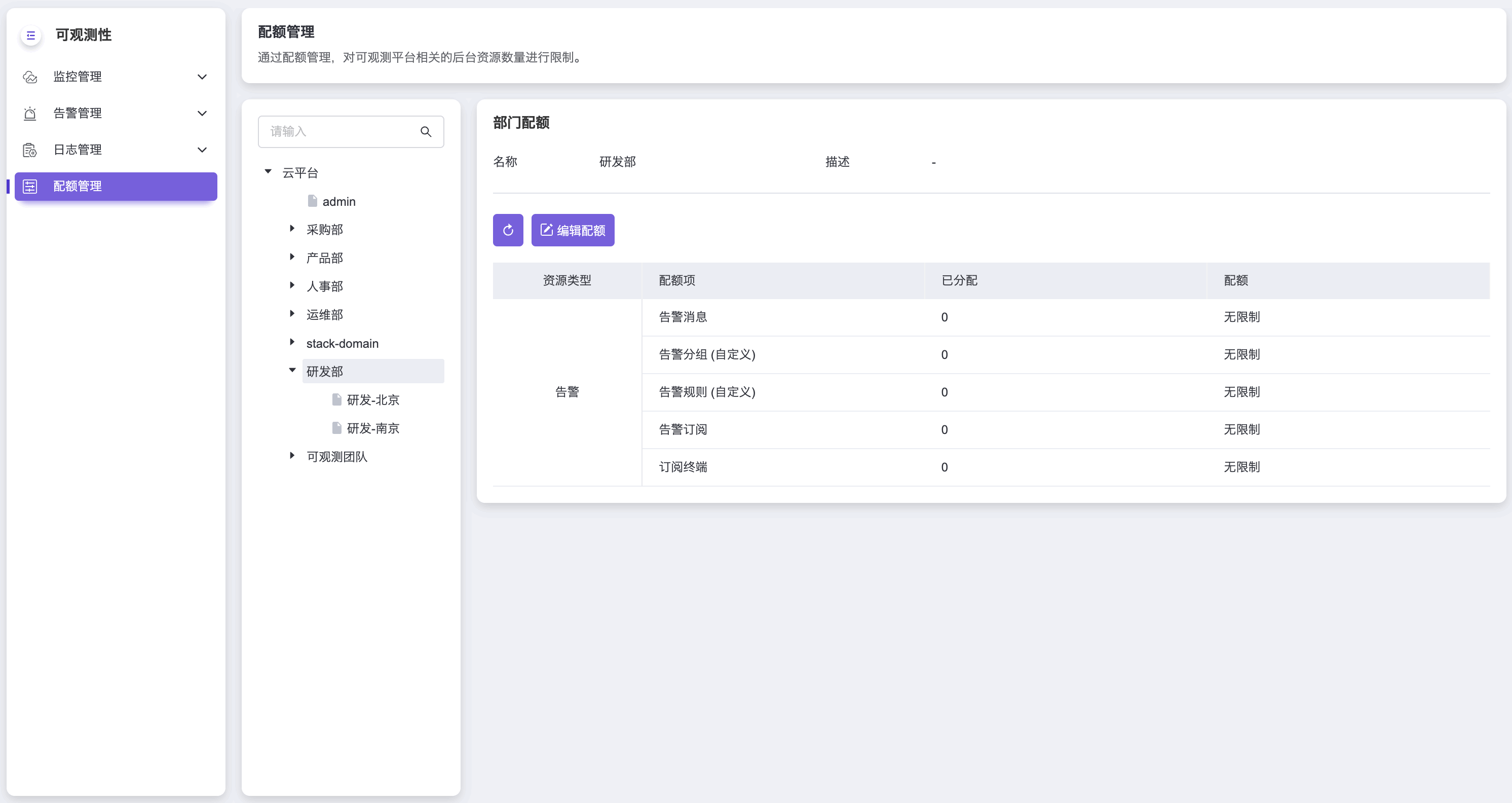This screenshot has height=803, width=1512.
Task: Collapse the 云平台 root tree node
Action: [x=268, y=172]
